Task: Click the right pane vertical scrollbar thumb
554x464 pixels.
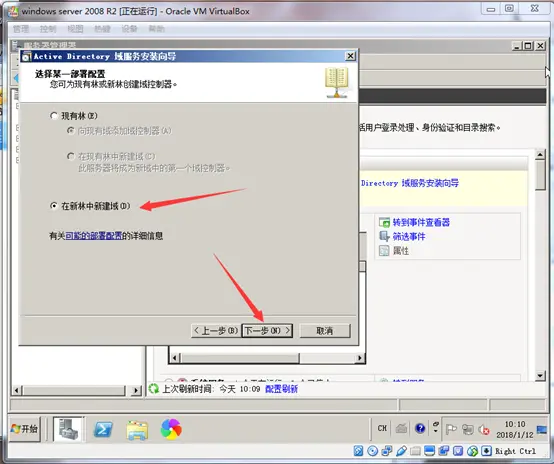Action: 540,175
